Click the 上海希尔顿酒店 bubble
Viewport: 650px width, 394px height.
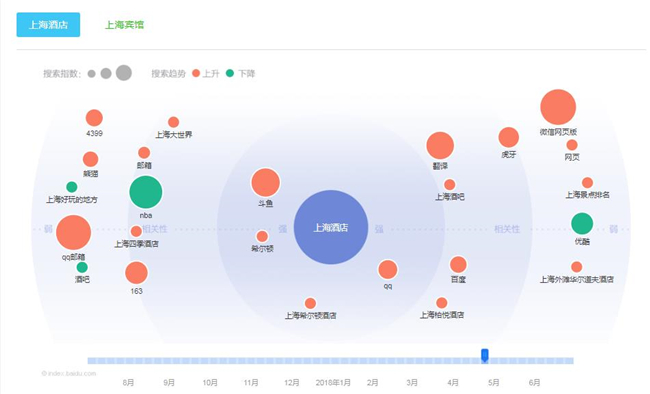tap(310, 304)
